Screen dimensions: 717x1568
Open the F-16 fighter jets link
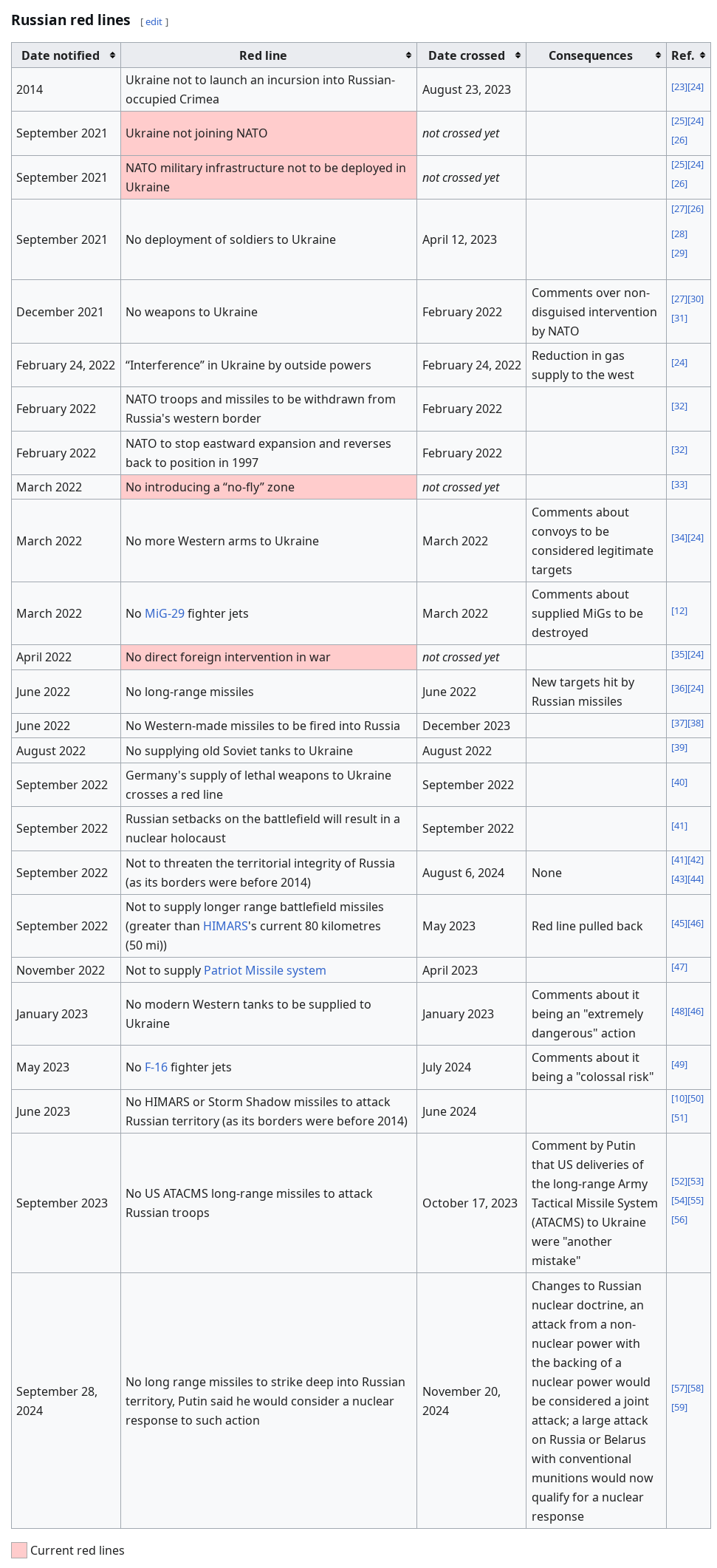(156, 1067)
